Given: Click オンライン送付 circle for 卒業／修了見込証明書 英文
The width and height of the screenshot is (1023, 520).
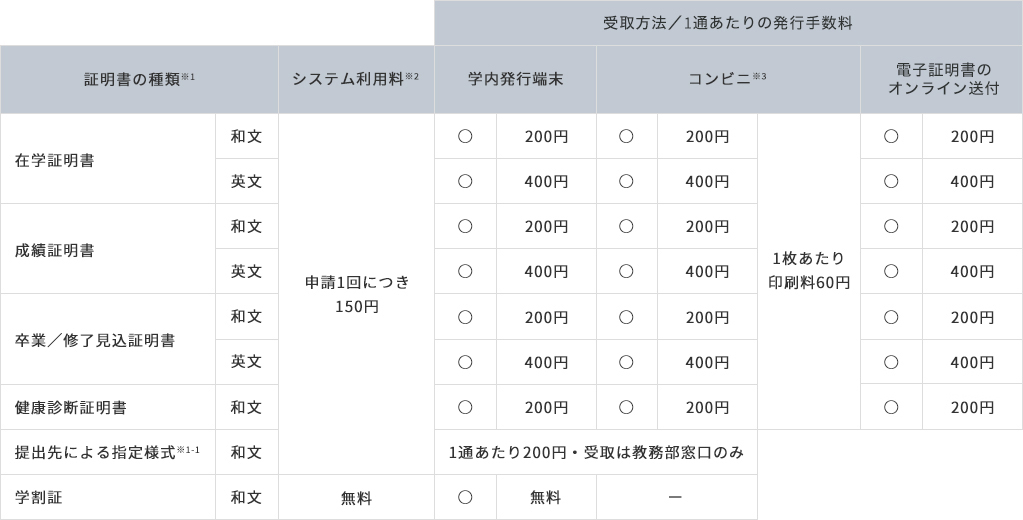Looking at the screenshot, I should tap(891, 361).
